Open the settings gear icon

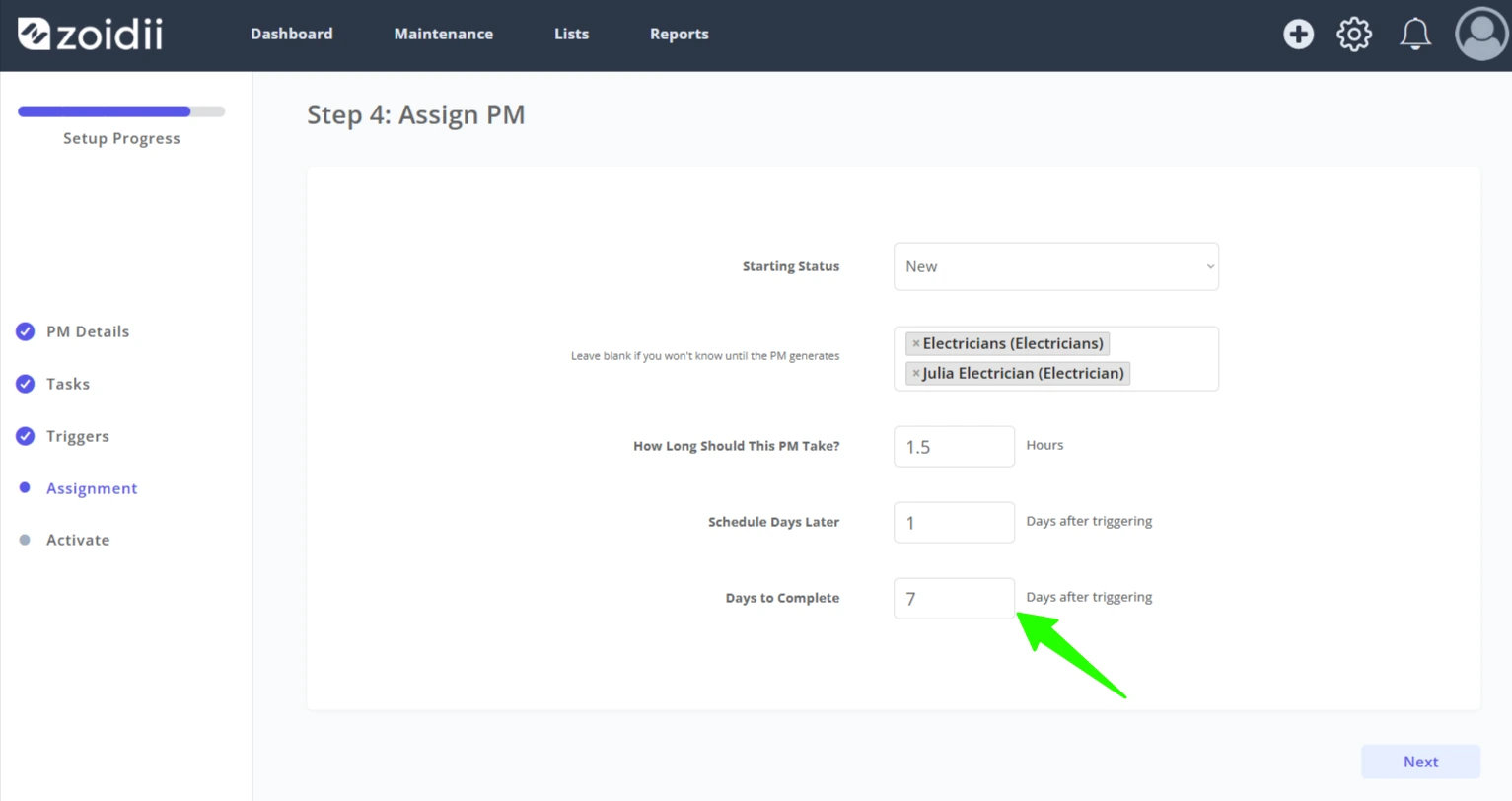pyautogui.click(x=1354, y=35)
